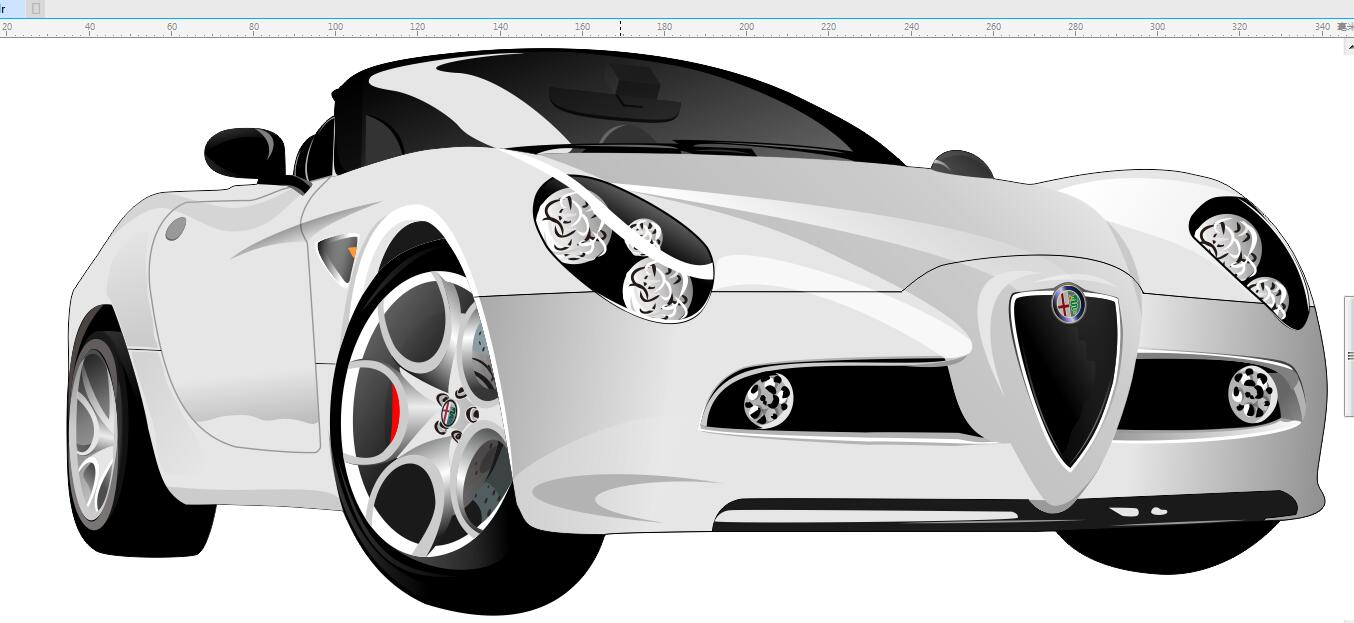Select the partially visible document tab
Viewport: 1354px width, 623px height.
[x=10, y=8]
